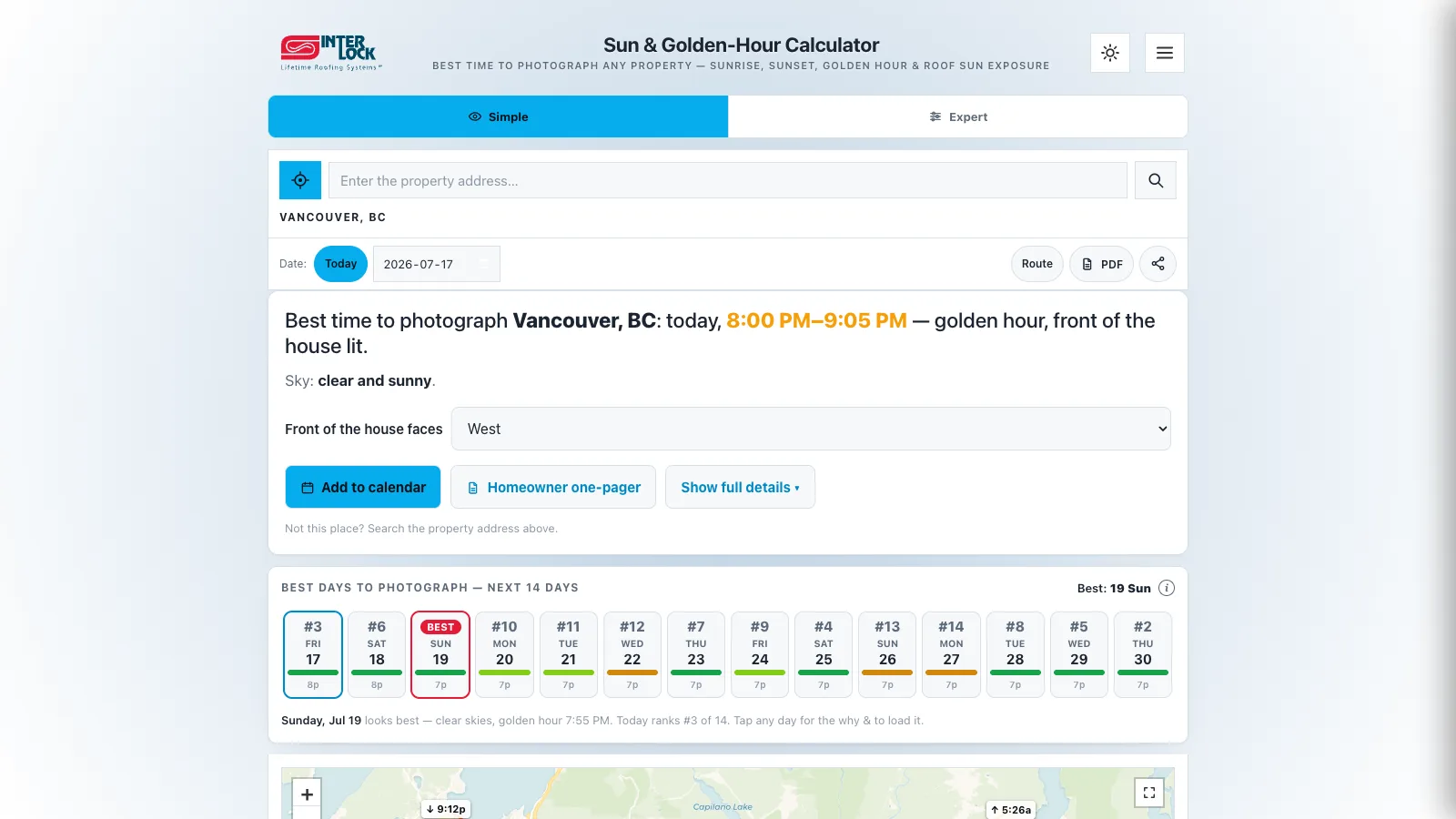Open the date picker field 2026-07-17
This screenshot has height=819, width=1456.
click(437, 264)
